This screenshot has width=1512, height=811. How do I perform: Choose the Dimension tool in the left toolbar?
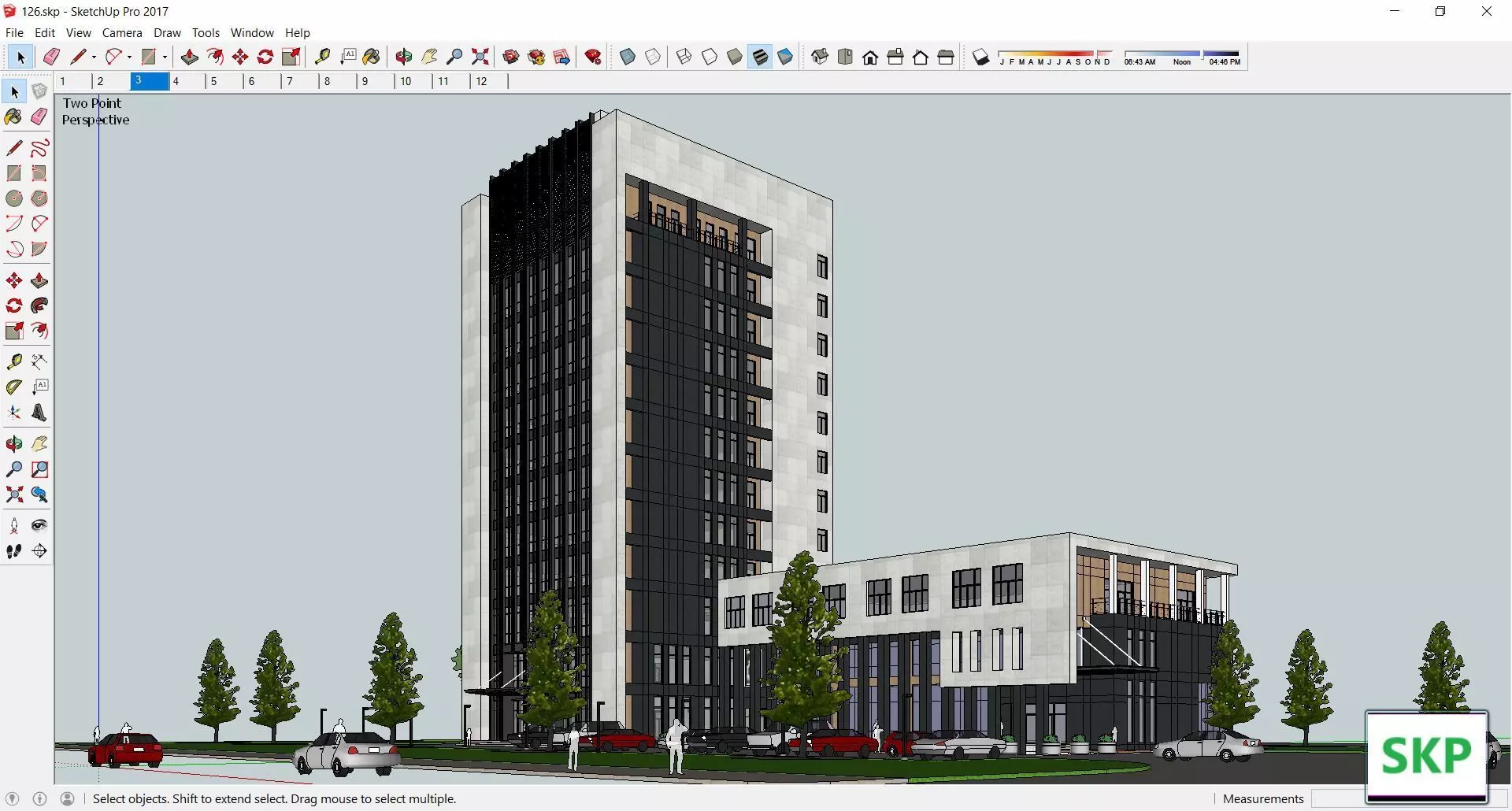39,362
